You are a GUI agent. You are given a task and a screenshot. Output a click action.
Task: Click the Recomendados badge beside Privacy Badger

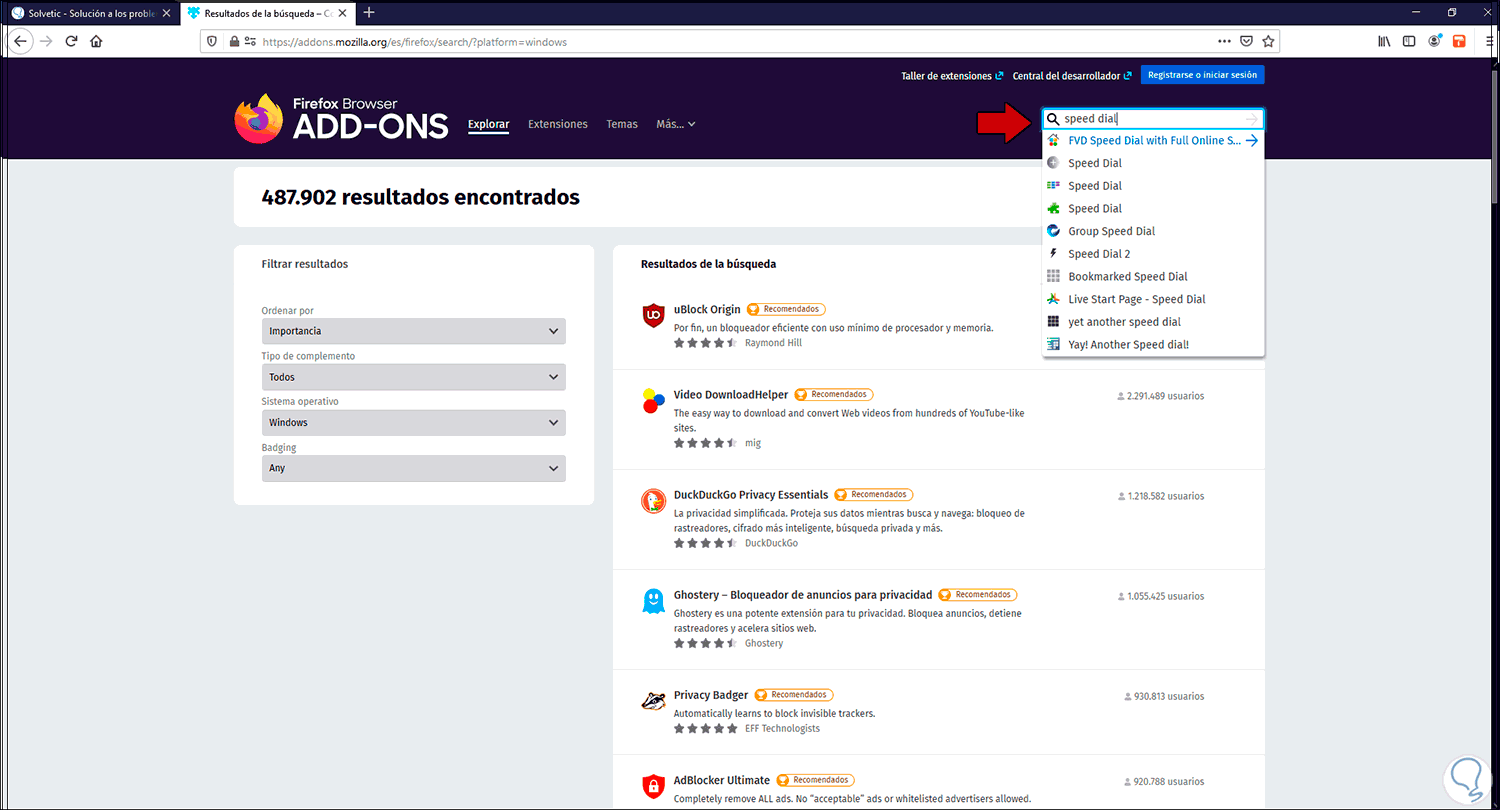(794, 694)
